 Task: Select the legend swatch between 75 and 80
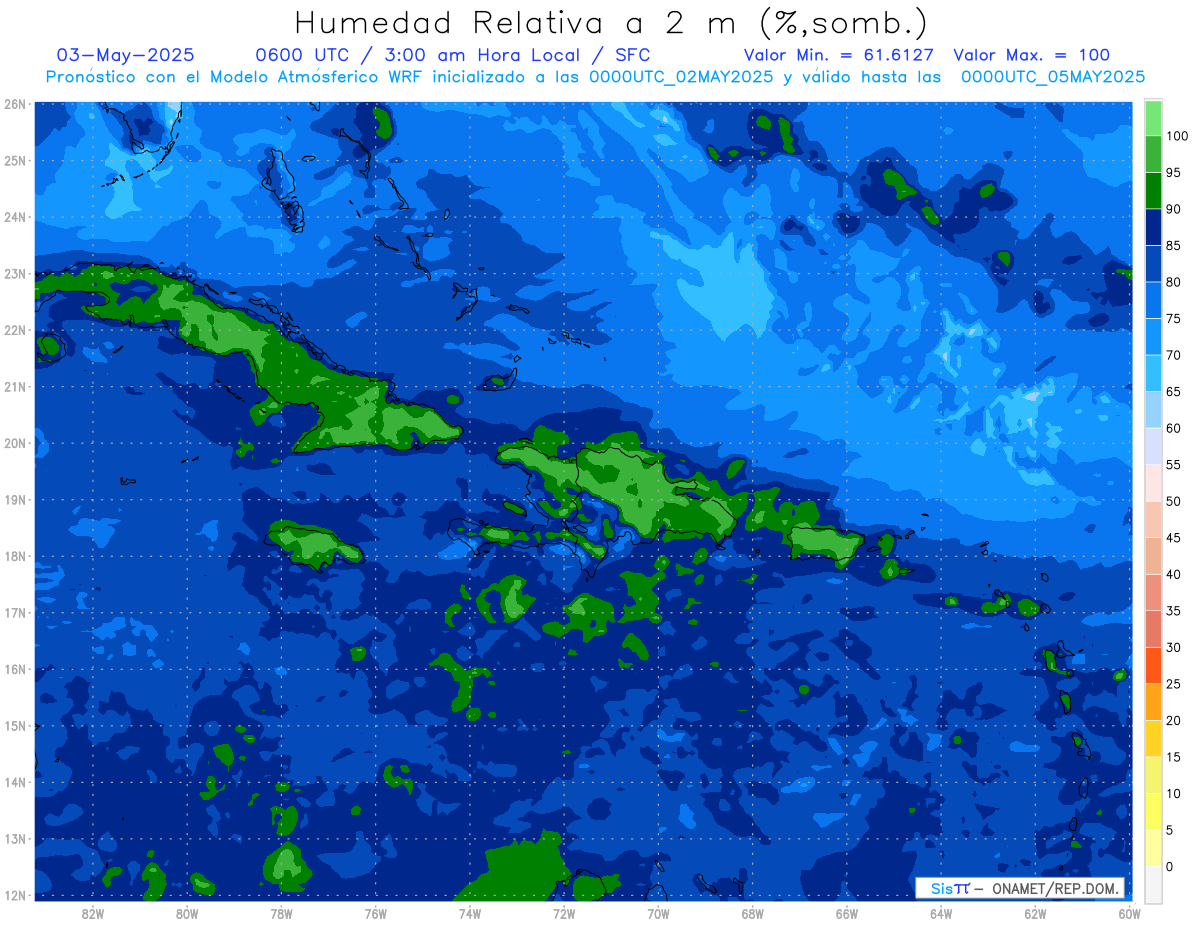pos(1153,300)
